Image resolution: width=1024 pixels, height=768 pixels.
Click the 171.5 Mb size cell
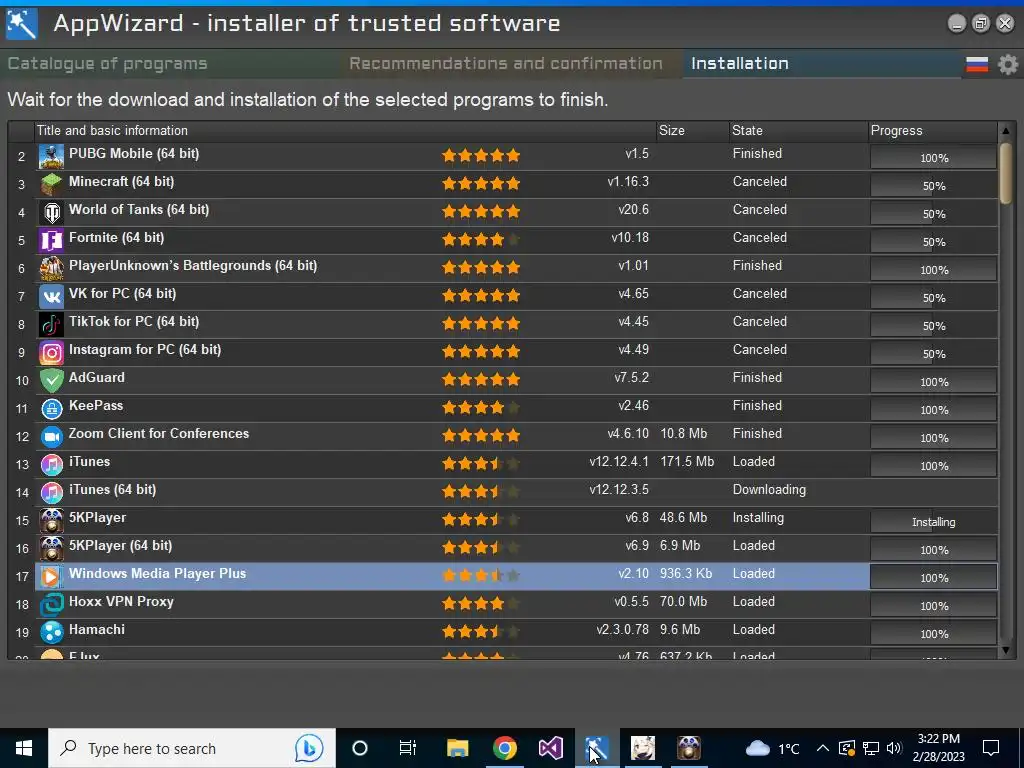687,462
